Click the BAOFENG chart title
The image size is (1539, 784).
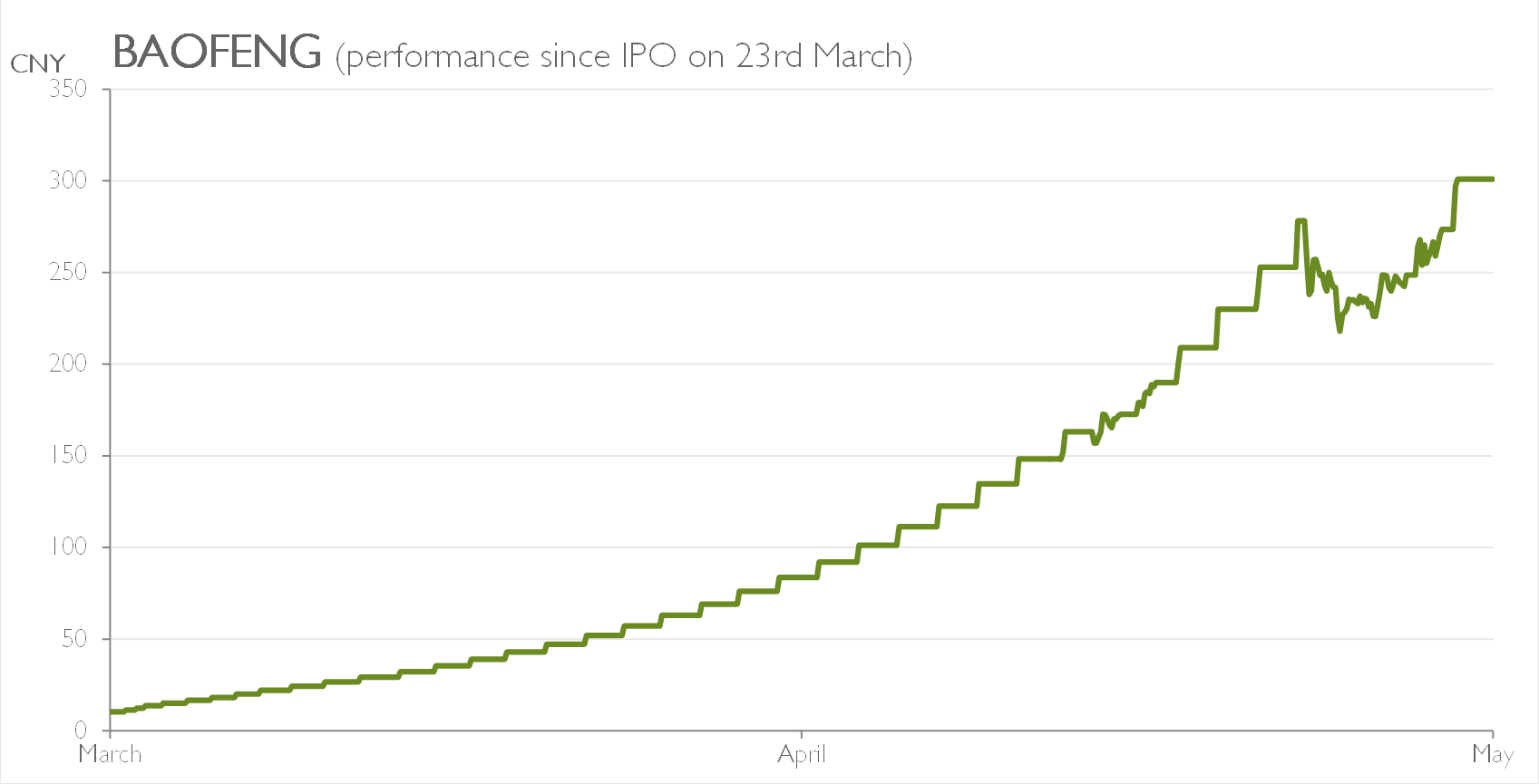(217, 52)
